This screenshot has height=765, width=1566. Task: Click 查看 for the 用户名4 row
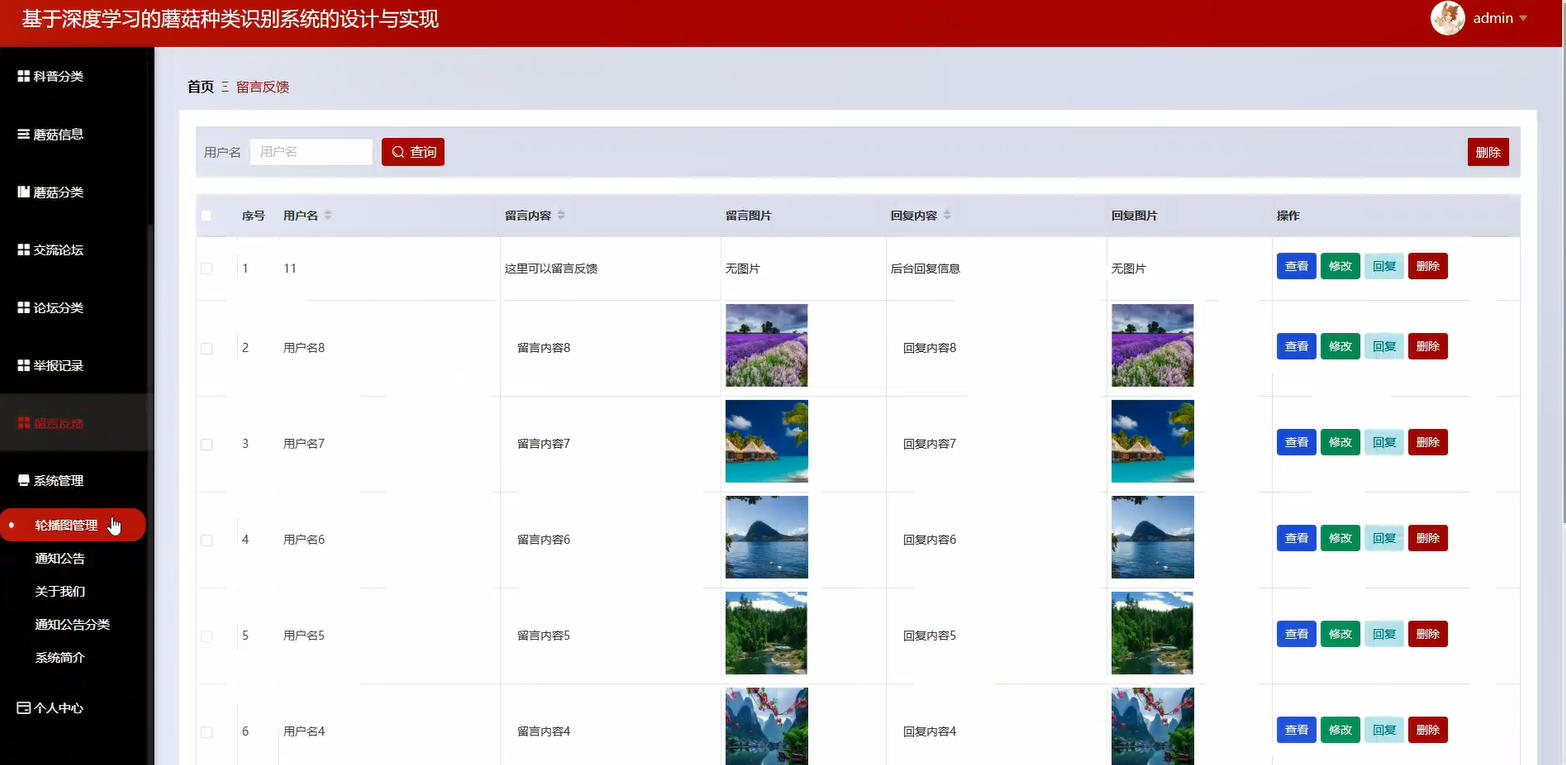pyautogui.click(x=1296, y=730)
